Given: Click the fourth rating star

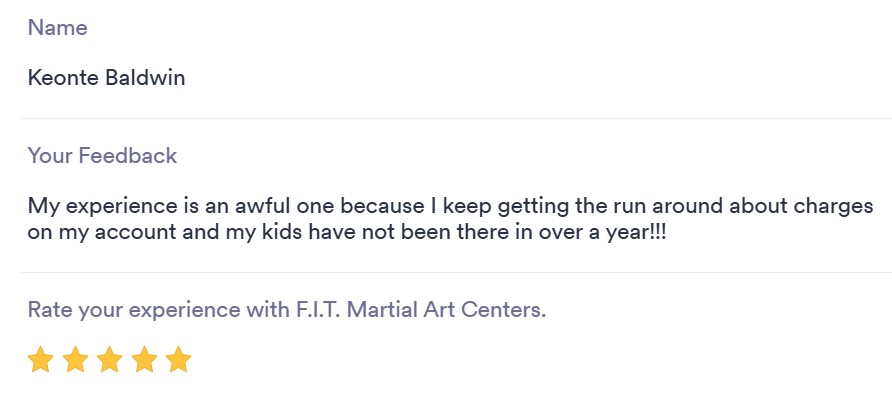Looking at the screenshot, I should click(144, 359).
